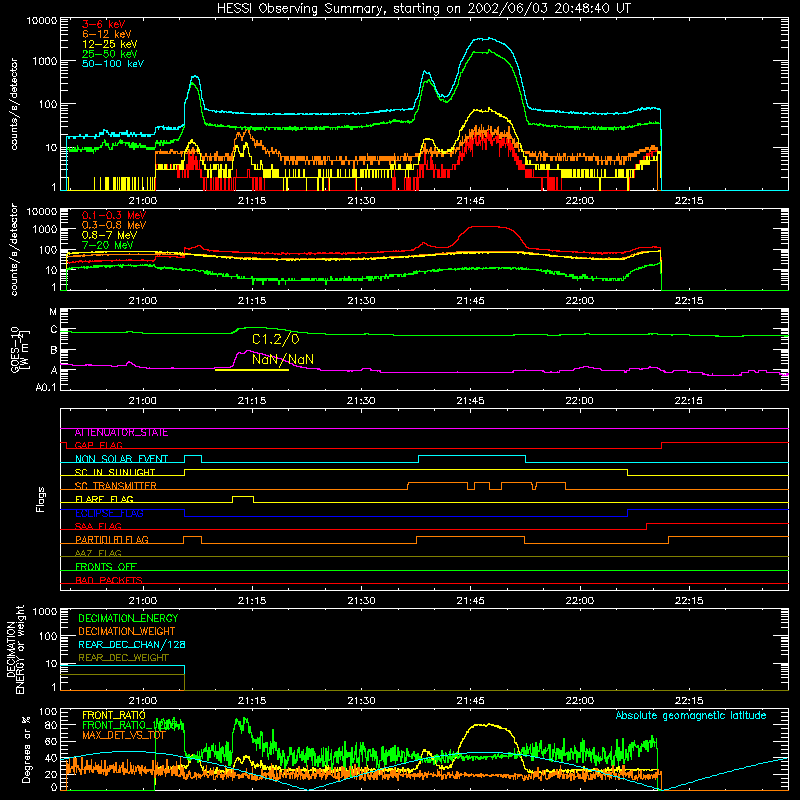800x800 pixels.
Task: Click the 0.1-0.3 MeV legend entry
Action: 114,215
